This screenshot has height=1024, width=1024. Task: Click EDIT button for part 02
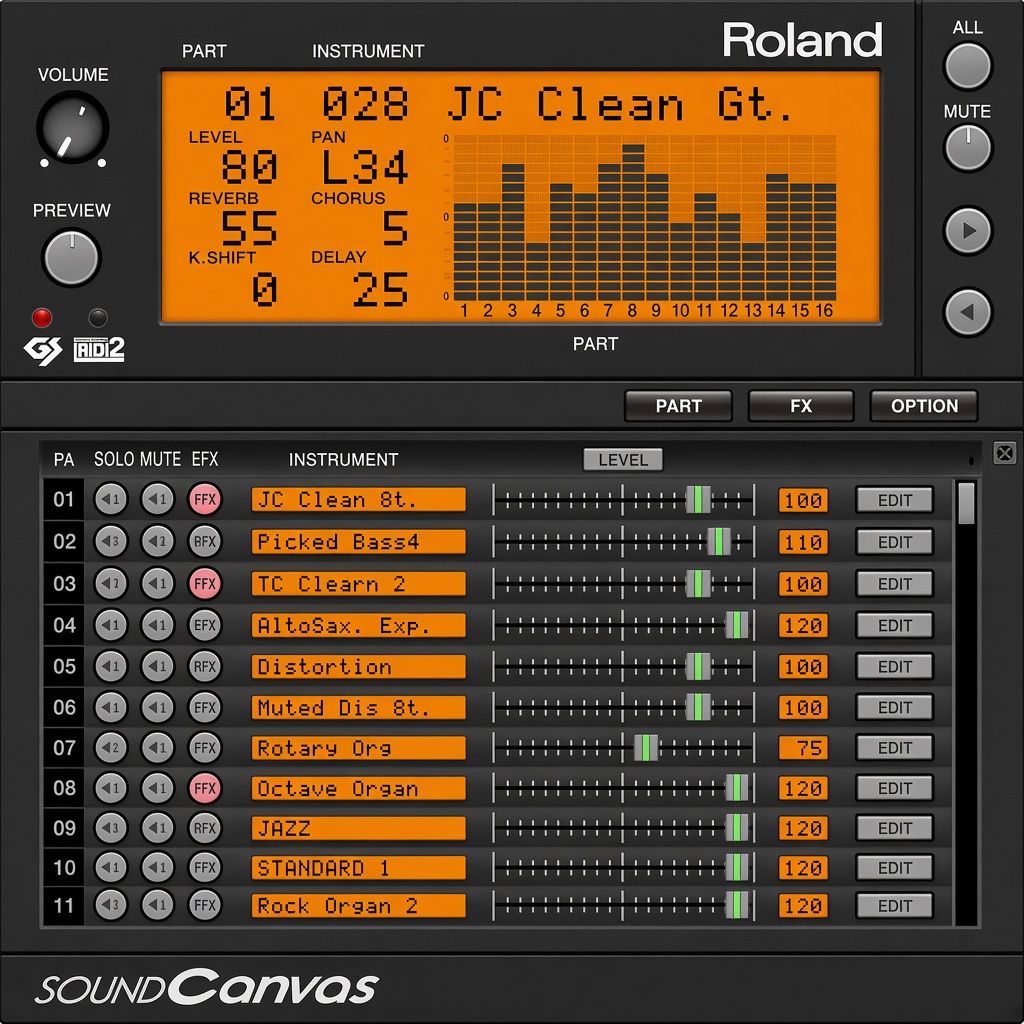[x=894, y=542]
